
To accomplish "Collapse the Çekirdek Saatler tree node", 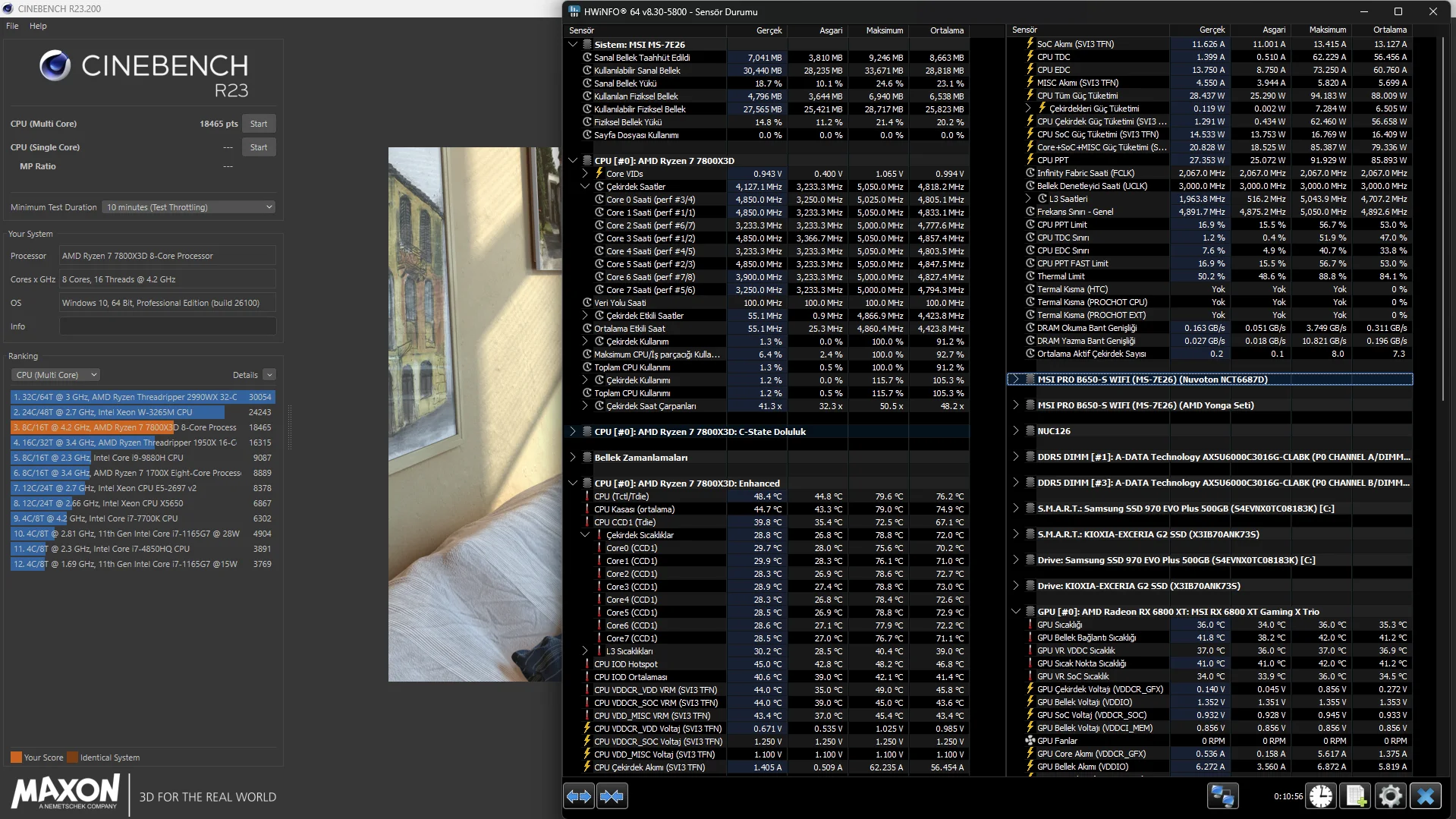I will (x=585, y=187).
